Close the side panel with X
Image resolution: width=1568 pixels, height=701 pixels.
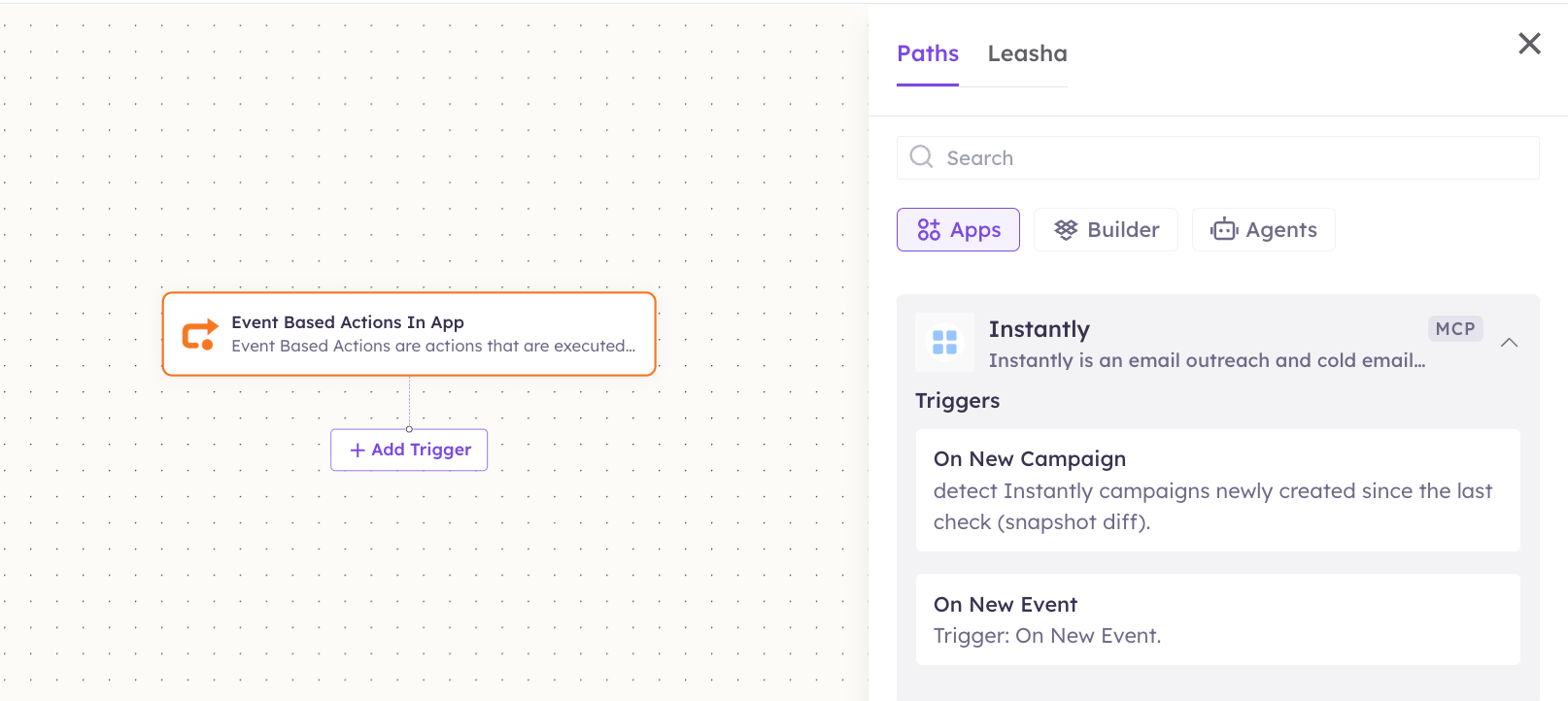point(1529,43)
